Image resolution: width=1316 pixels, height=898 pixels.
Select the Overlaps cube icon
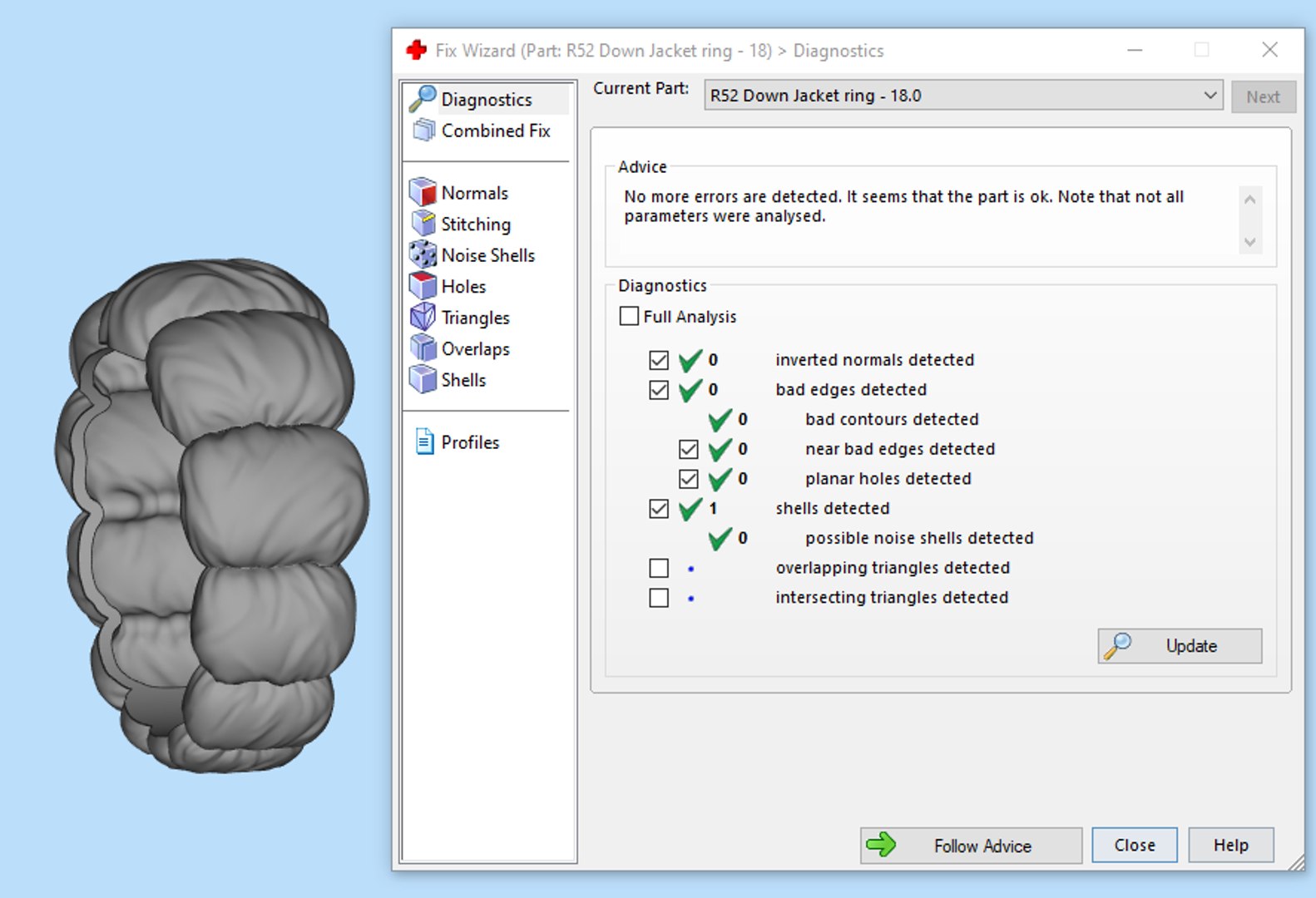pyautogui.click(x=423, y=348)
